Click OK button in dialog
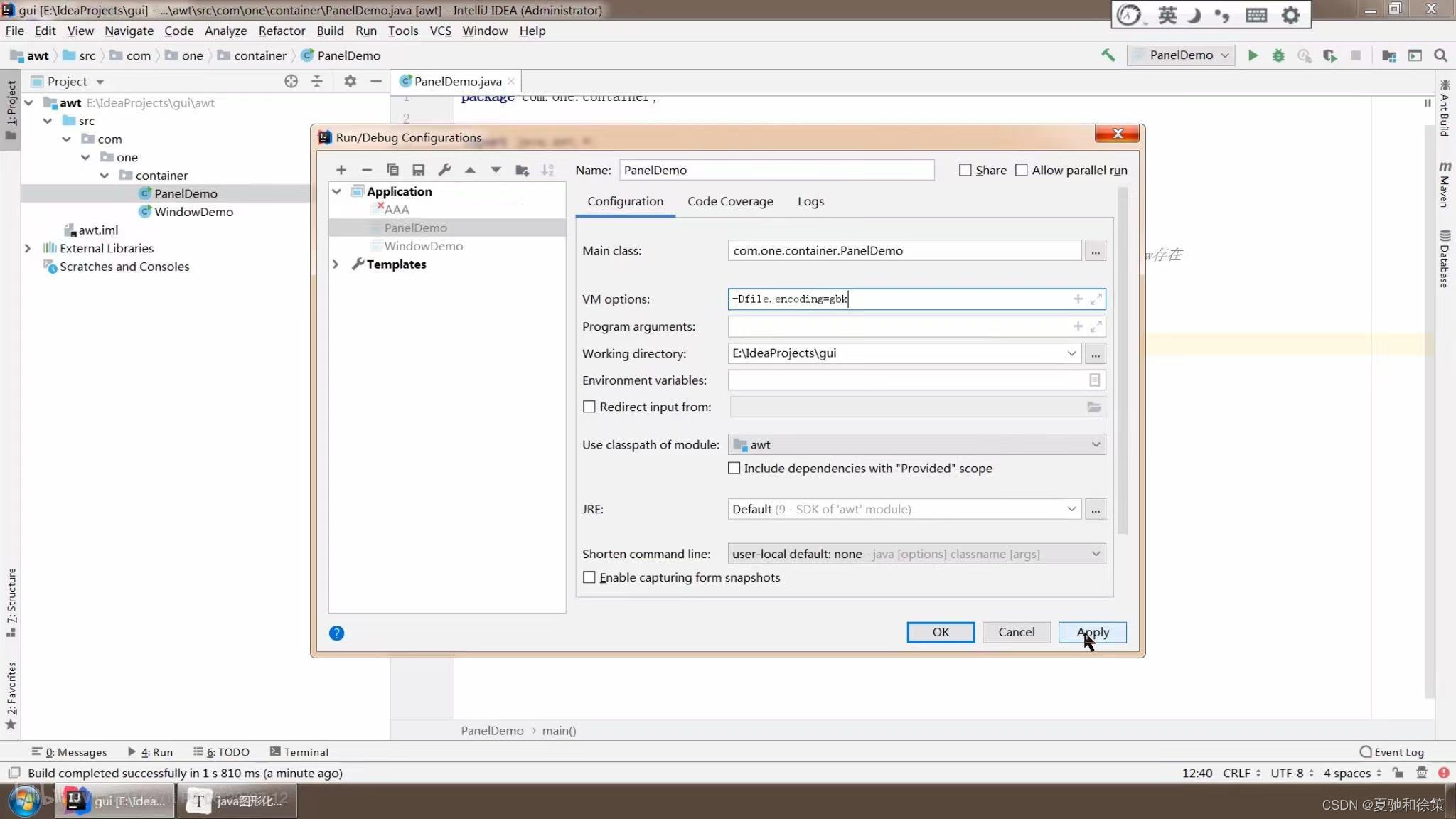The height and width of the screenshot is (819, 1456). pyautogui.click(x=941, y=632)
